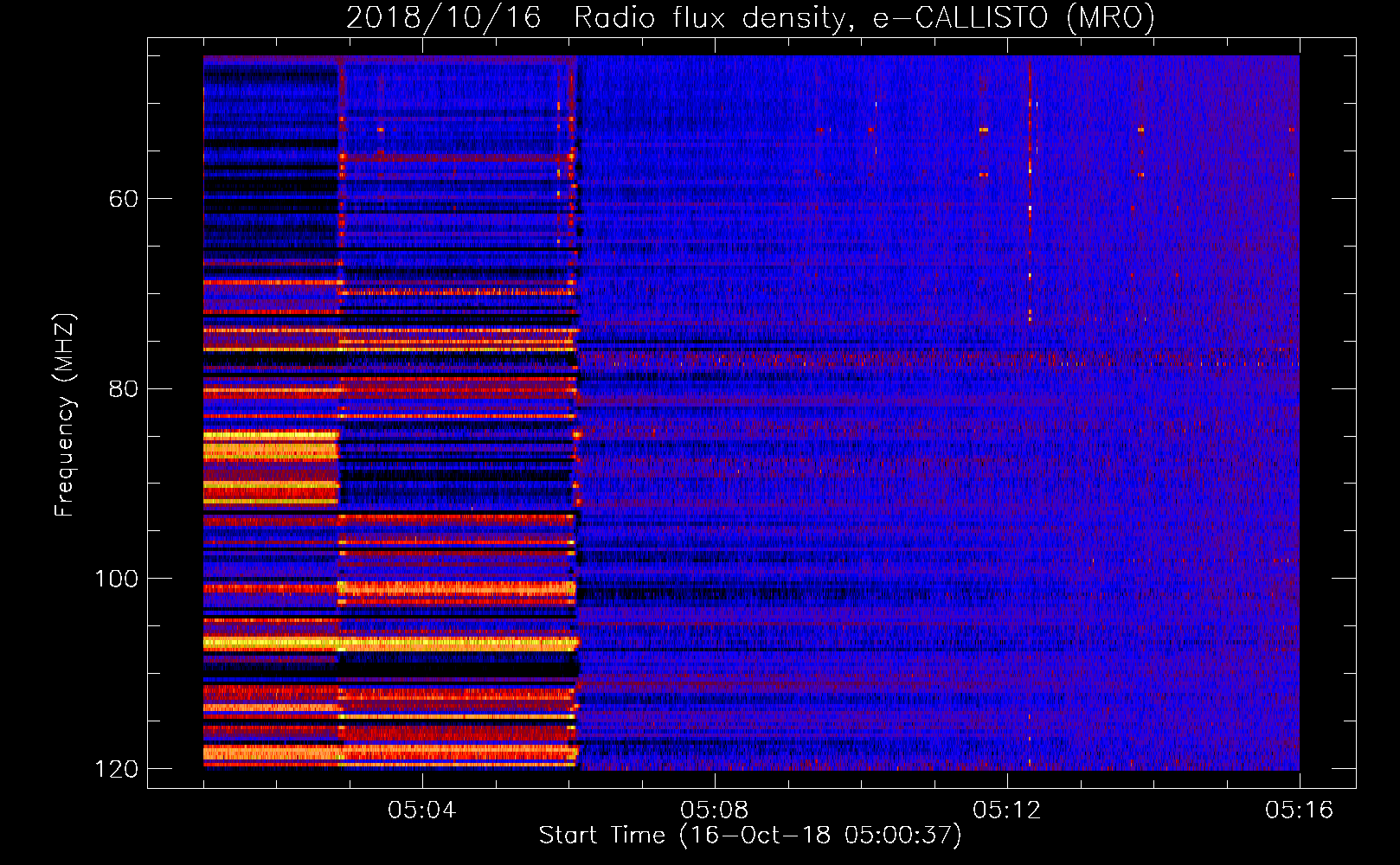Viewport: 1400px width, 865px height.
Task: Click the 05:08 time tick label
Action: (x=714, y=811)
